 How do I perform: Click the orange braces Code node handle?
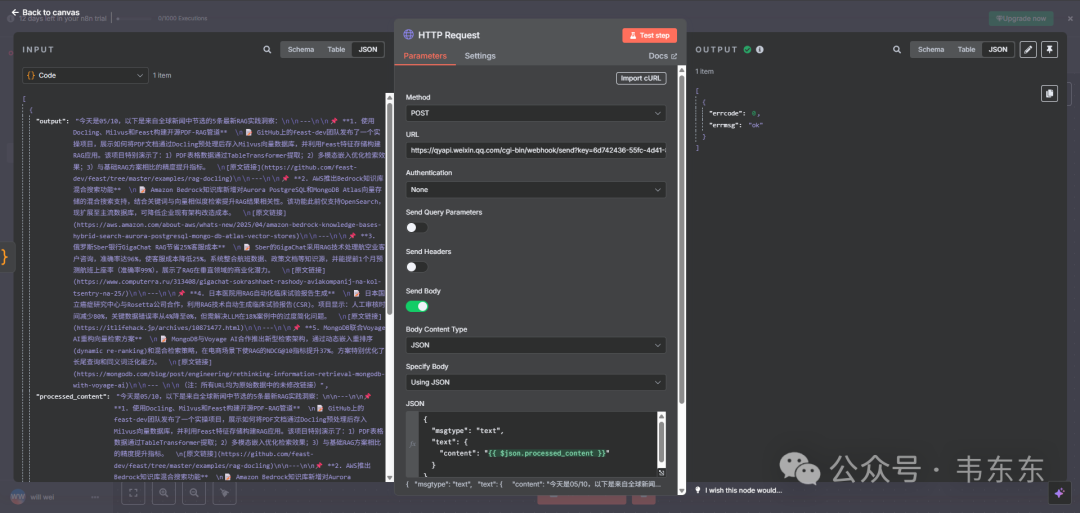tap(6, 257)
